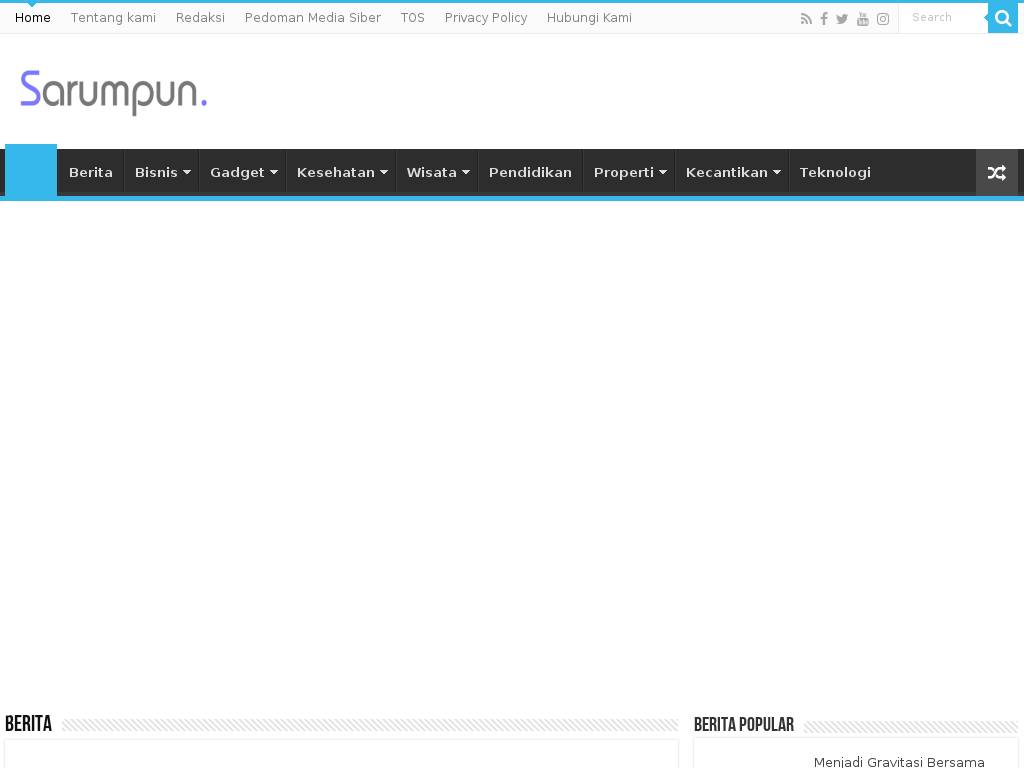The height and width of the screenshot is (768, 1024).
Task: Open the Wisata dropdown menu
Action: pyautogui.click(x=437, y=172)
